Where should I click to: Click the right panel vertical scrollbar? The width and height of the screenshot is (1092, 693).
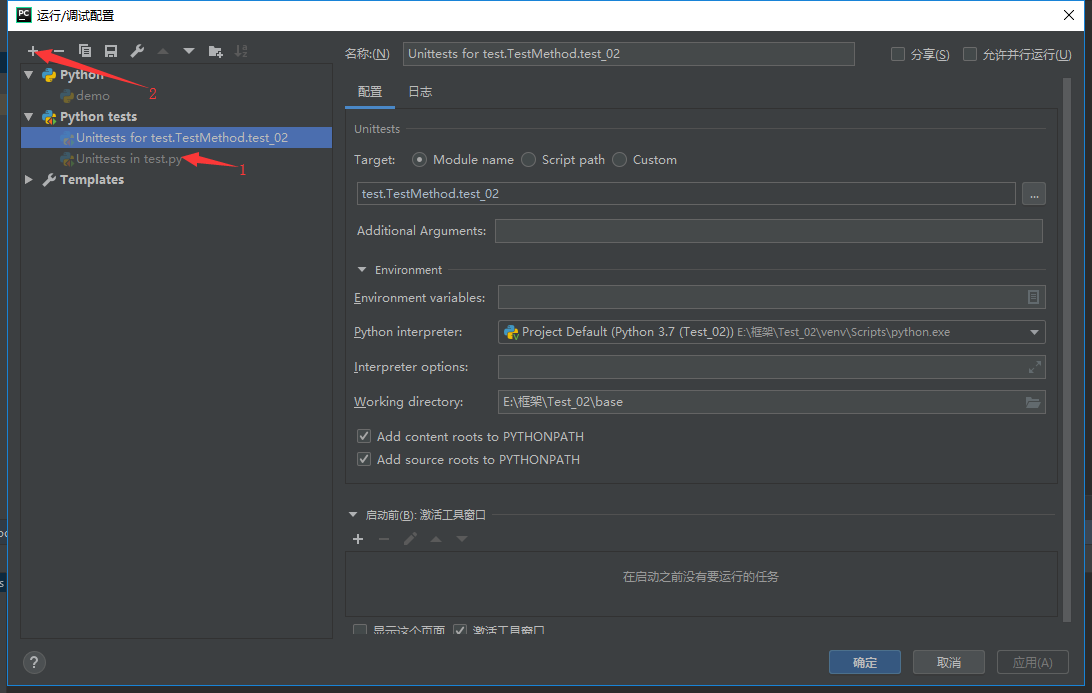click(1067, 348)
